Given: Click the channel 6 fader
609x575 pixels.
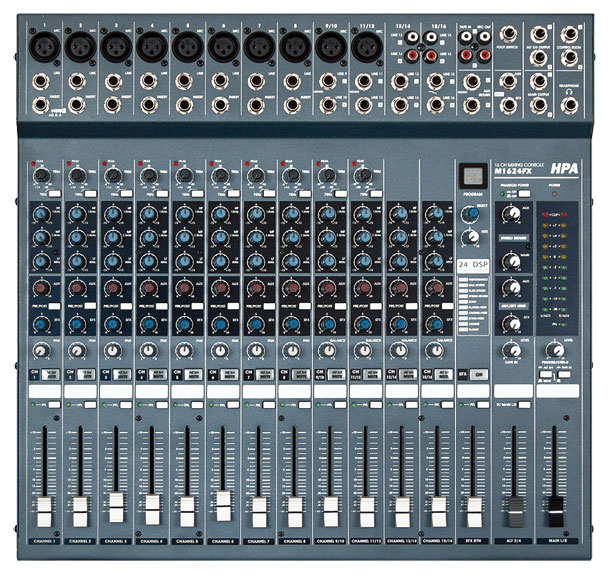Looking at the screenshot, I should click(223, 506).
